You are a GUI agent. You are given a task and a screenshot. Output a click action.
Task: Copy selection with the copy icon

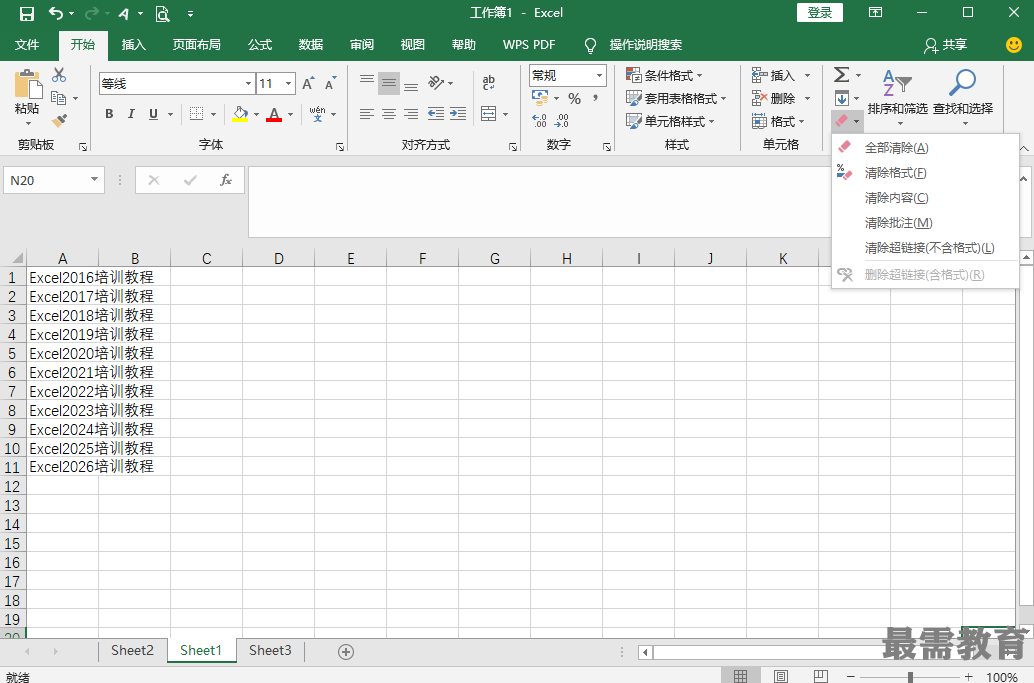59,98
